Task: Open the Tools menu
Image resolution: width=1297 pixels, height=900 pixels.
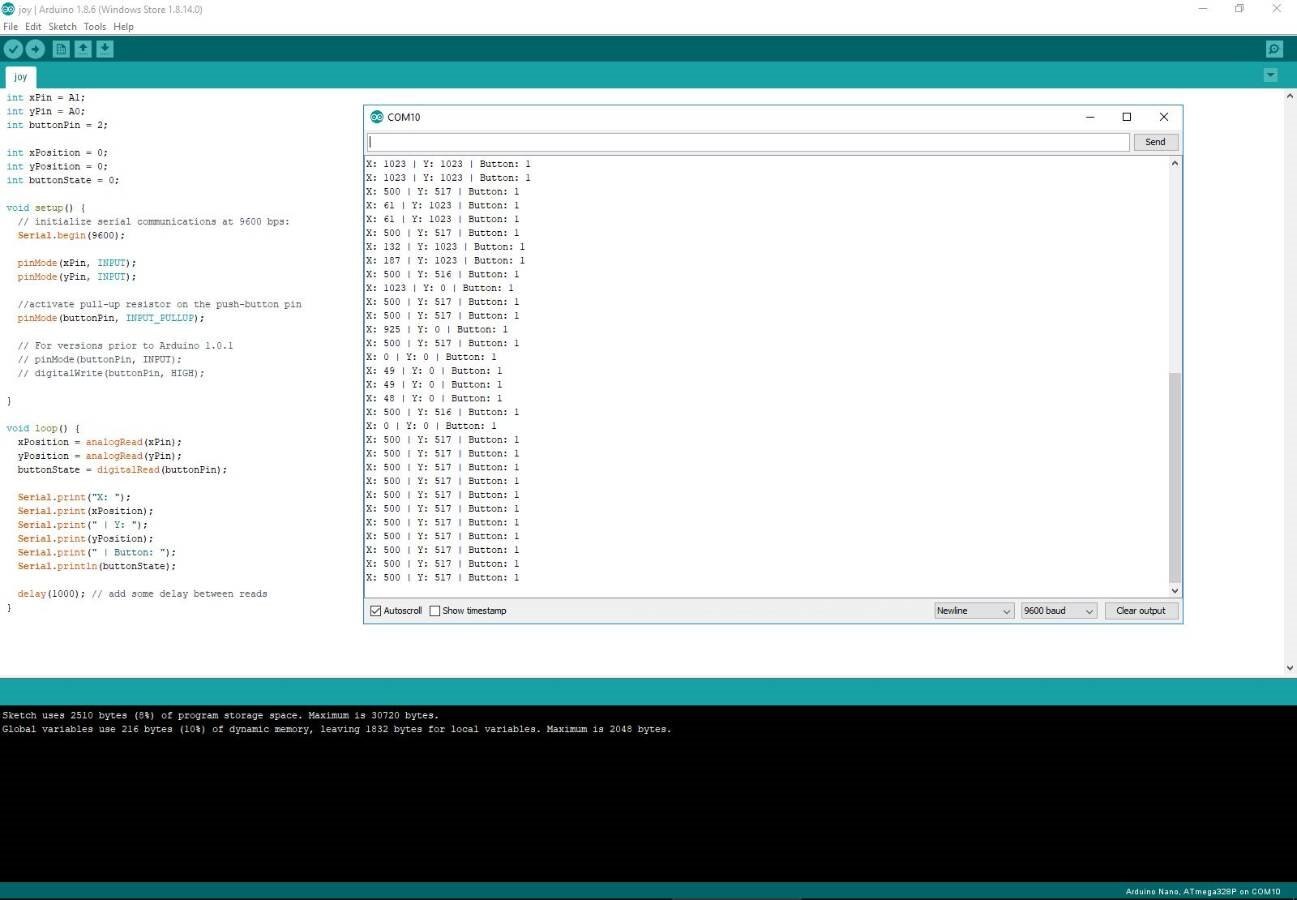Action: point(95,27)
